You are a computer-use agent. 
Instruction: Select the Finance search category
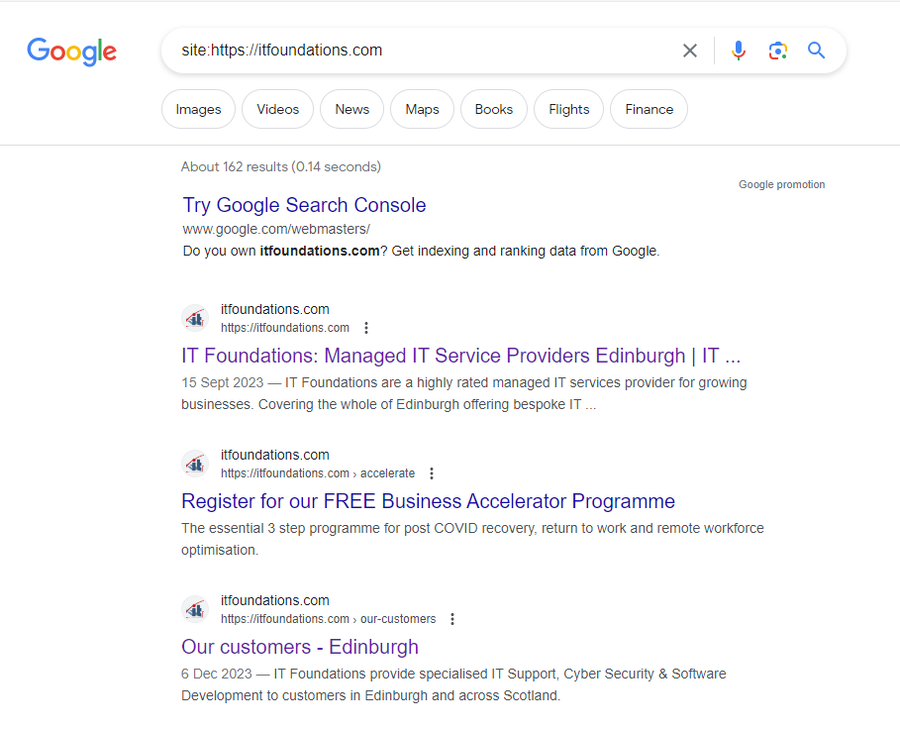pyautogui.click(x=648, y=109)
